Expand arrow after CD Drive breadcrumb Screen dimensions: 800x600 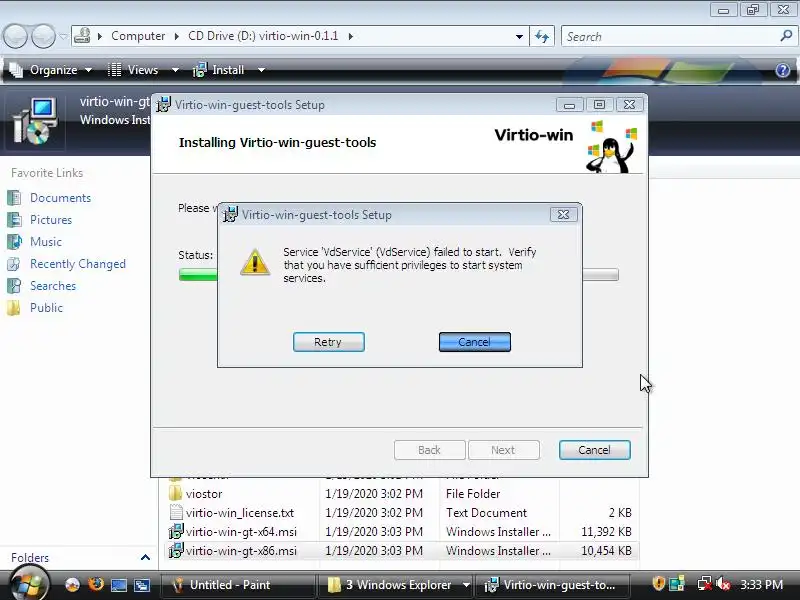point(351,36)
